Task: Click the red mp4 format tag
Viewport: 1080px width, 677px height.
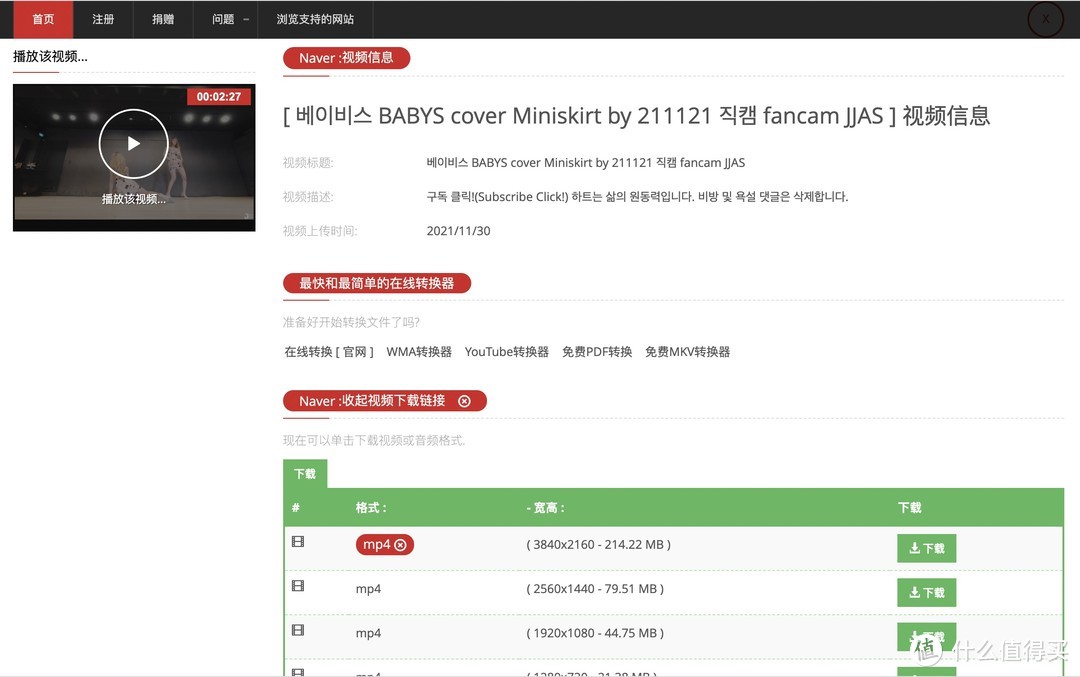Action: click(x=384, y=545)
